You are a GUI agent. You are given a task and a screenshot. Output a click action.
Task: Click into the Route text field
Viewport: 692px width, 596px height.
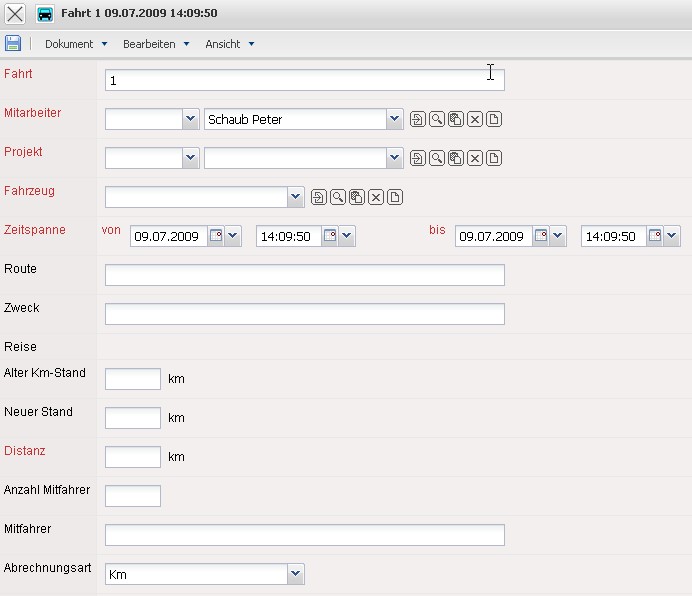pos(304,275)
